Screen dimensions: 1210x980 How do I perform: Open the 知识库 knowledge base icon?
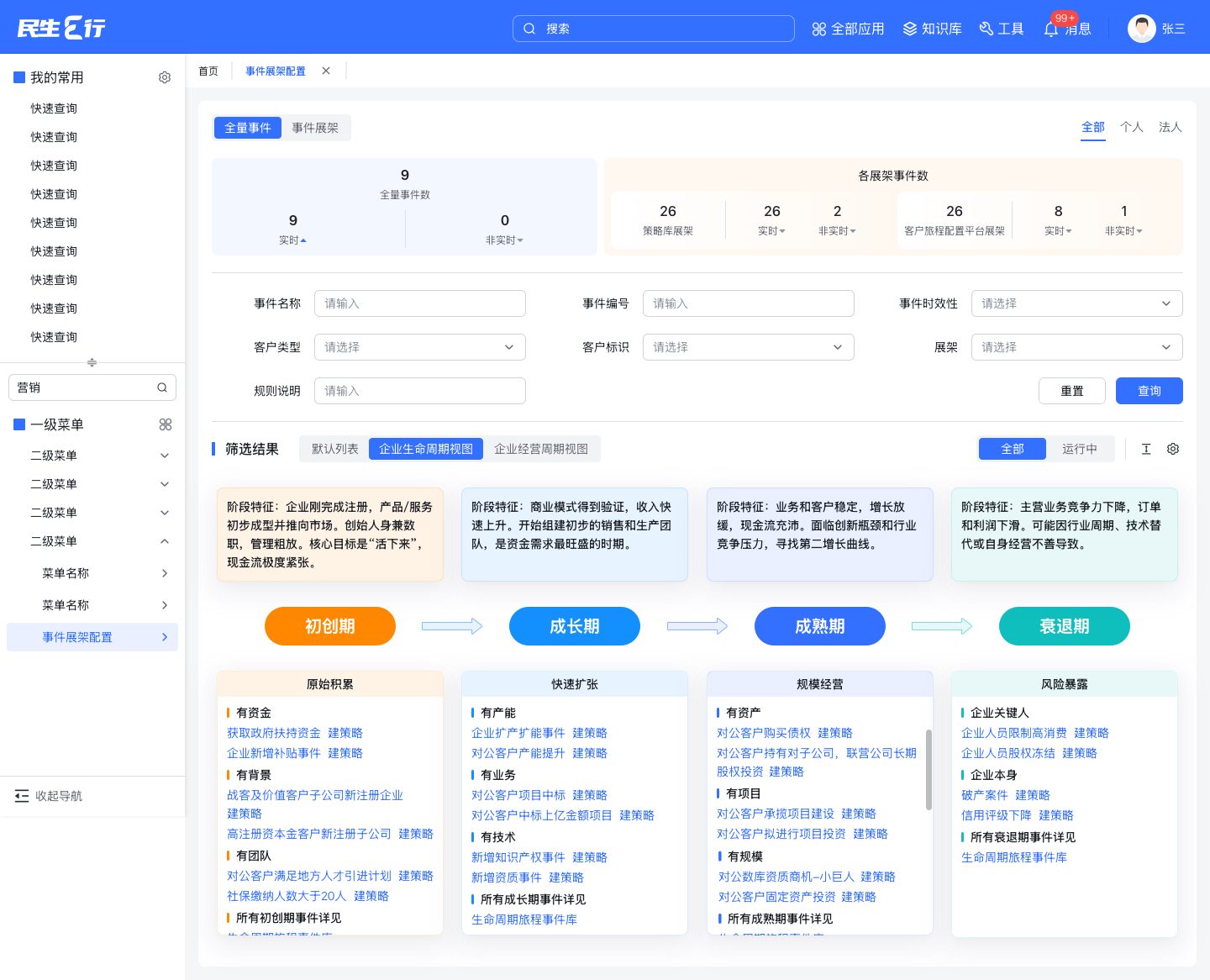click(x=910, y=29)
